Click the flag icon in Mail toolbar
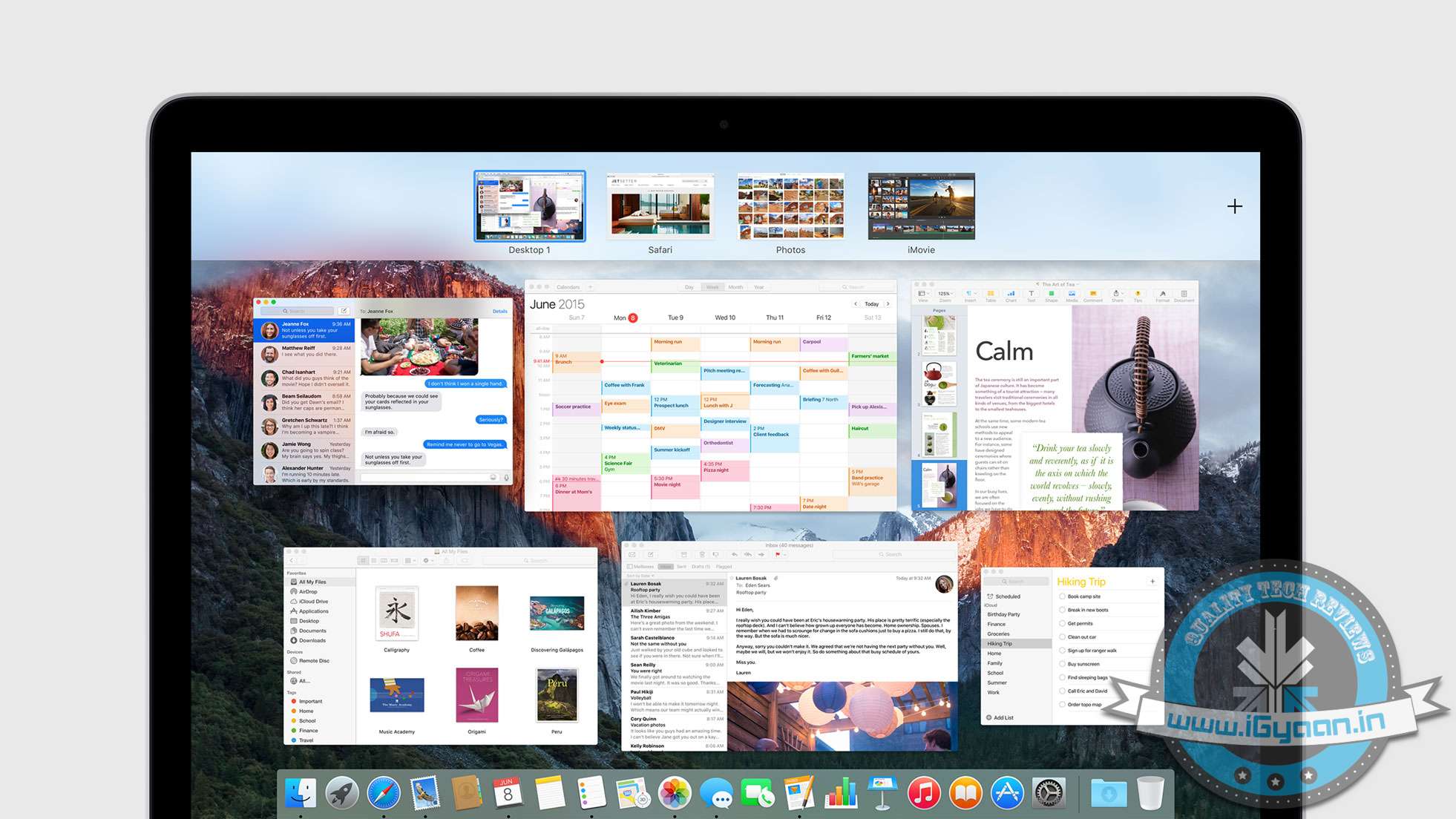The height and width of the screenshot is (819, 1456). [777, 554]
